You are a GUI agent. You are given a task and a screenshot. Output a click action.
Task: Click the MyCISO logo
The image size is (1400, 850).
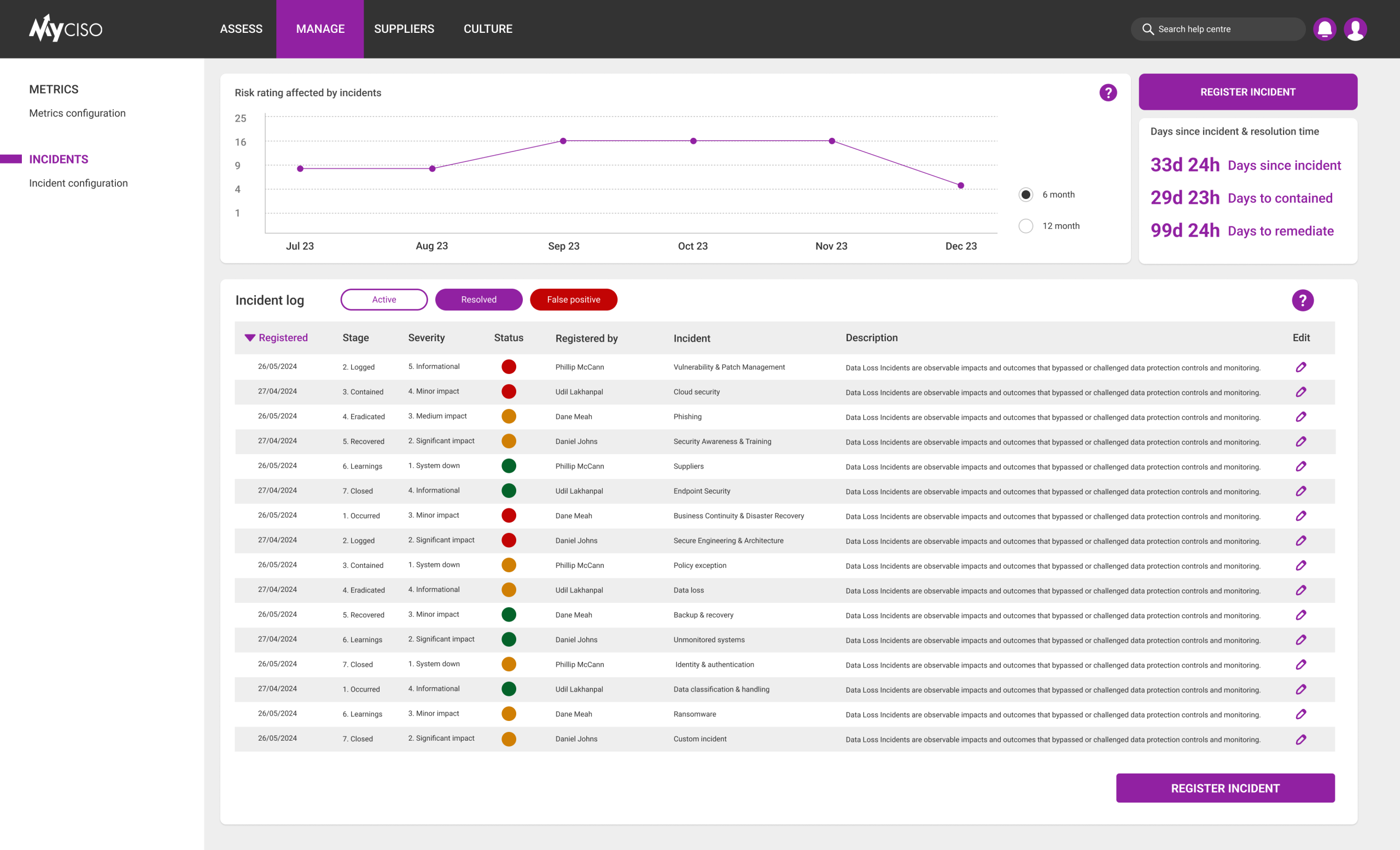click(65, 29)
